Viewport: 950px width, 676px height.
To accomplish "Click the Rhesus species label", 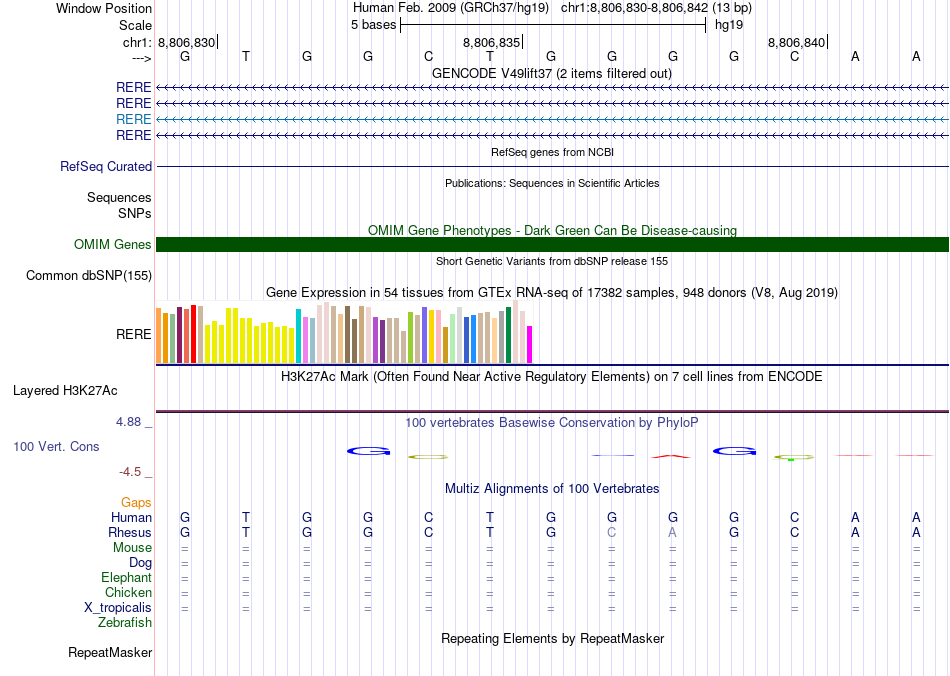I will click(130, 532).
